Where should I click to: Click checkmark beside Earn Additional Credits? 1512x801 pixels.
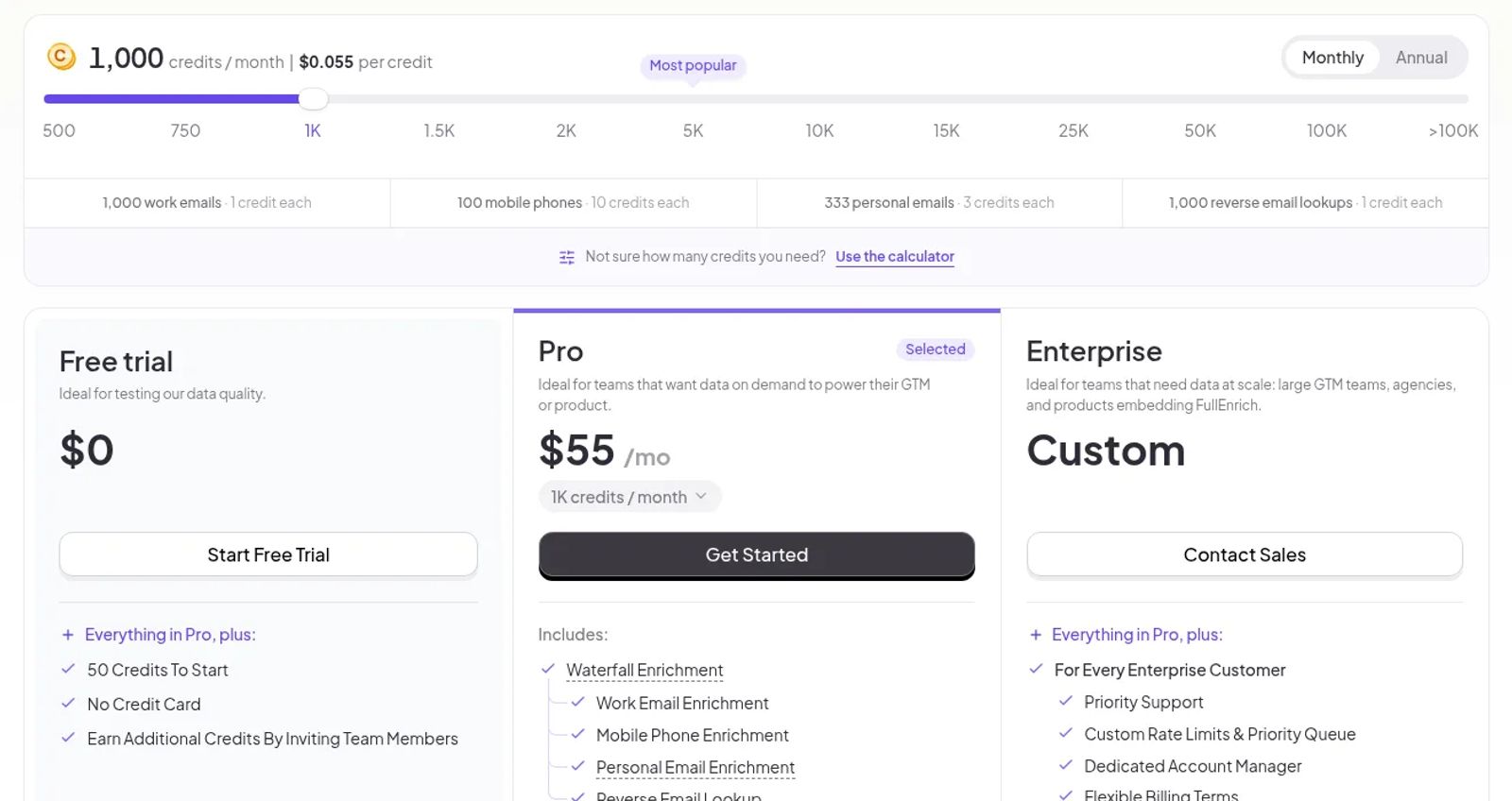pyautogui.click(x=68, y=738)
